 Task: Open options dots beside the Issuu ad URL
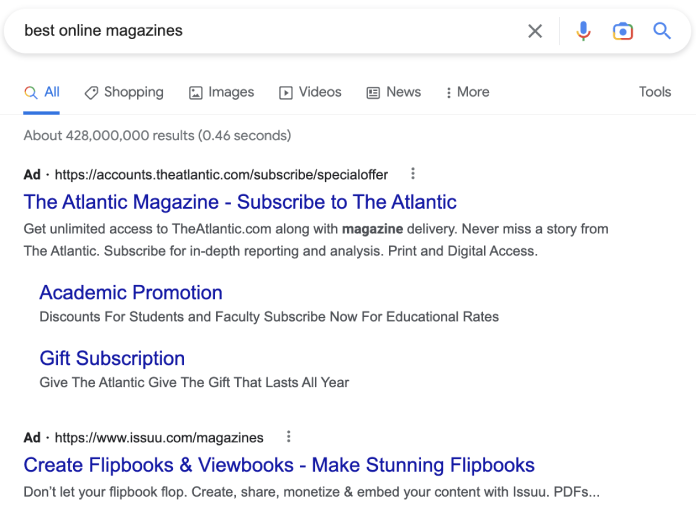[289, 437]
